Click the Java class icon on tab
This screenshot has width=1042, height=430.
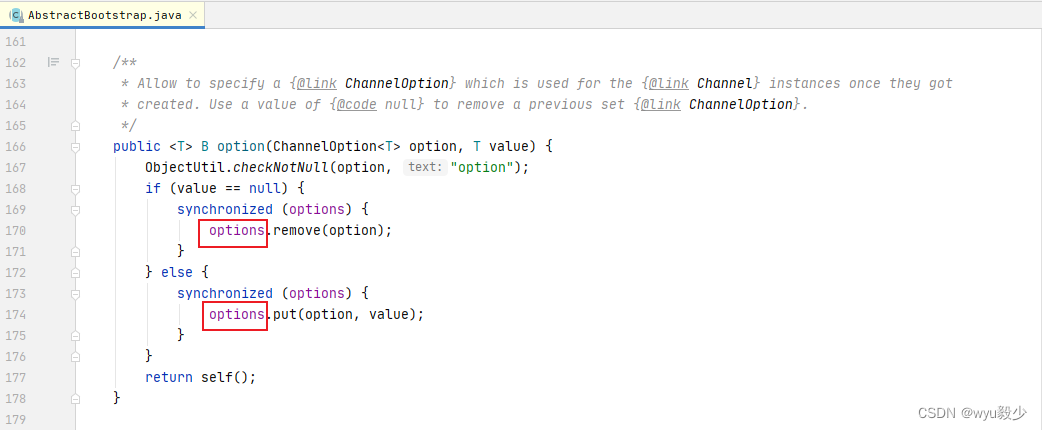point(17,15)
